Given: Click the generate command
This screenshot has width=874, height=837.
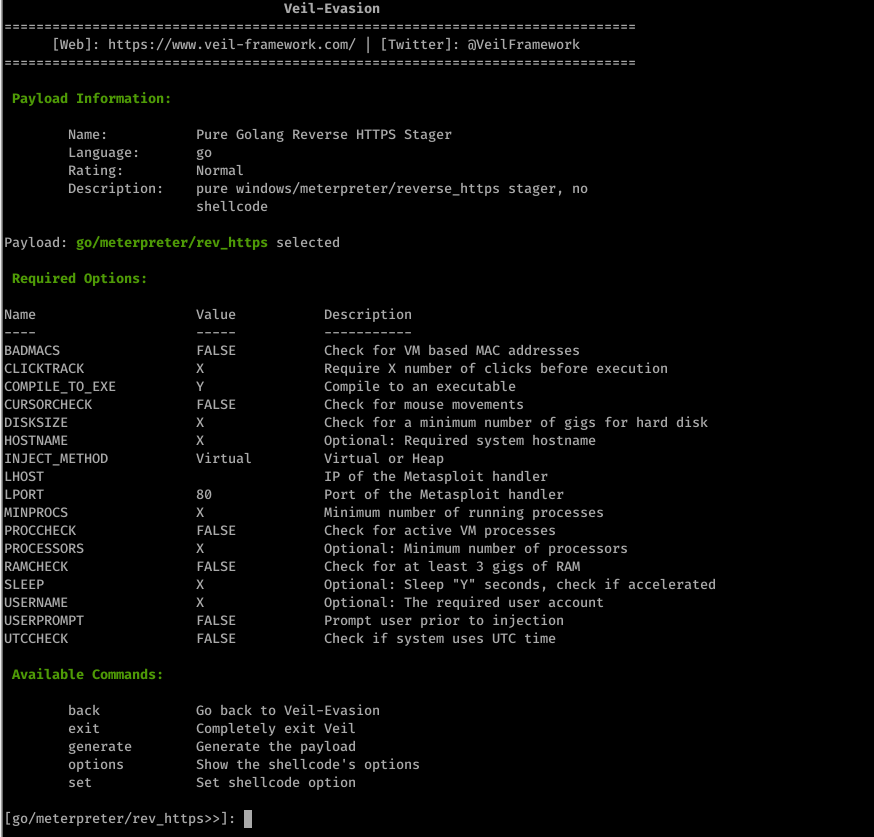Looking at the screenshot, I should [x=100, y=747].
